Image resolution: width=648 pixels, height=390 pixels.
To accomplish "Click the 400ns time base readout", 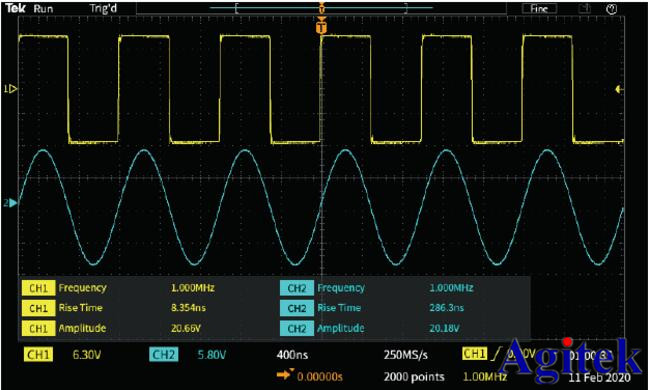I will coord(292,354).
